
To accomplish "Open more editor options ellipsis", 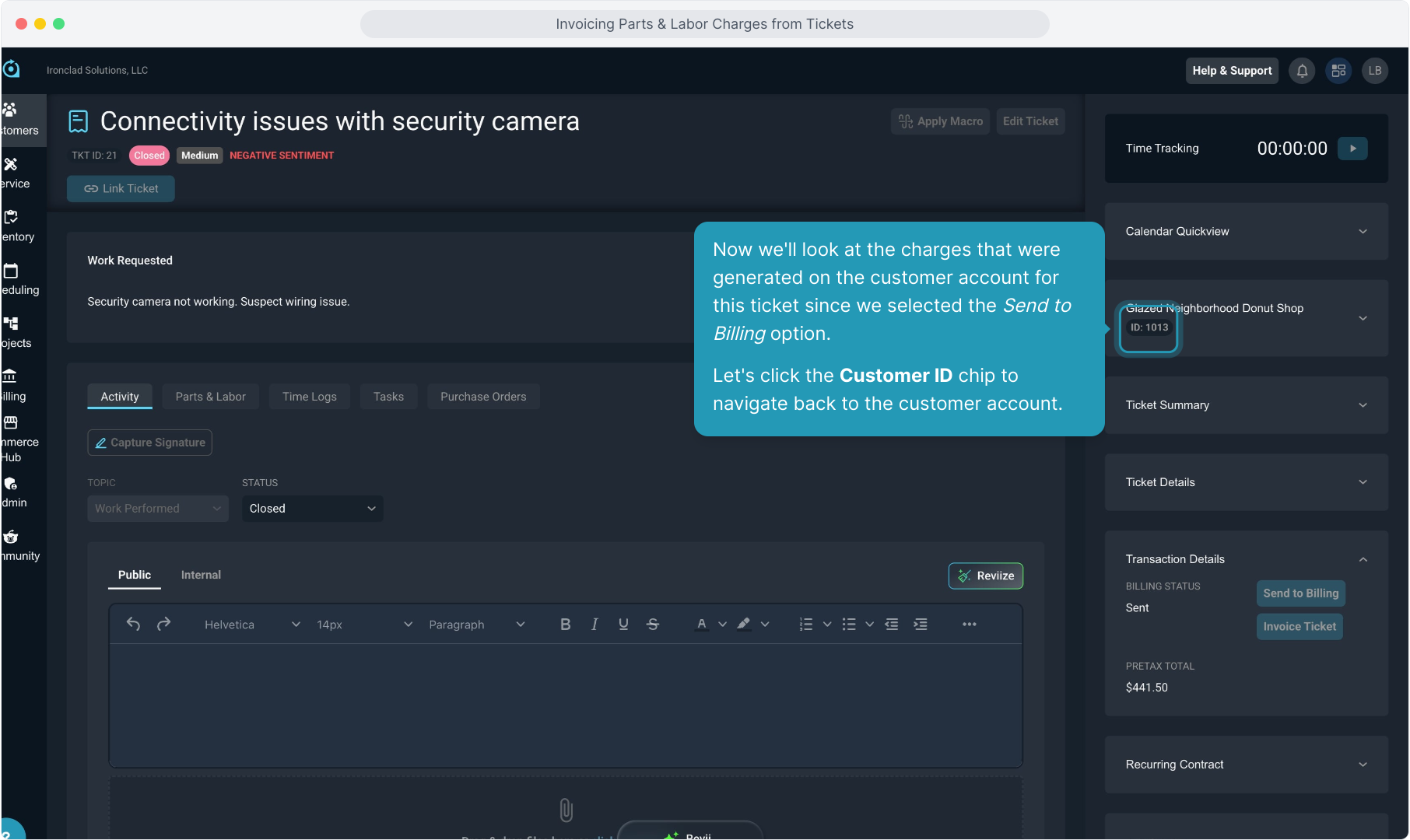I will coord(969,624).
